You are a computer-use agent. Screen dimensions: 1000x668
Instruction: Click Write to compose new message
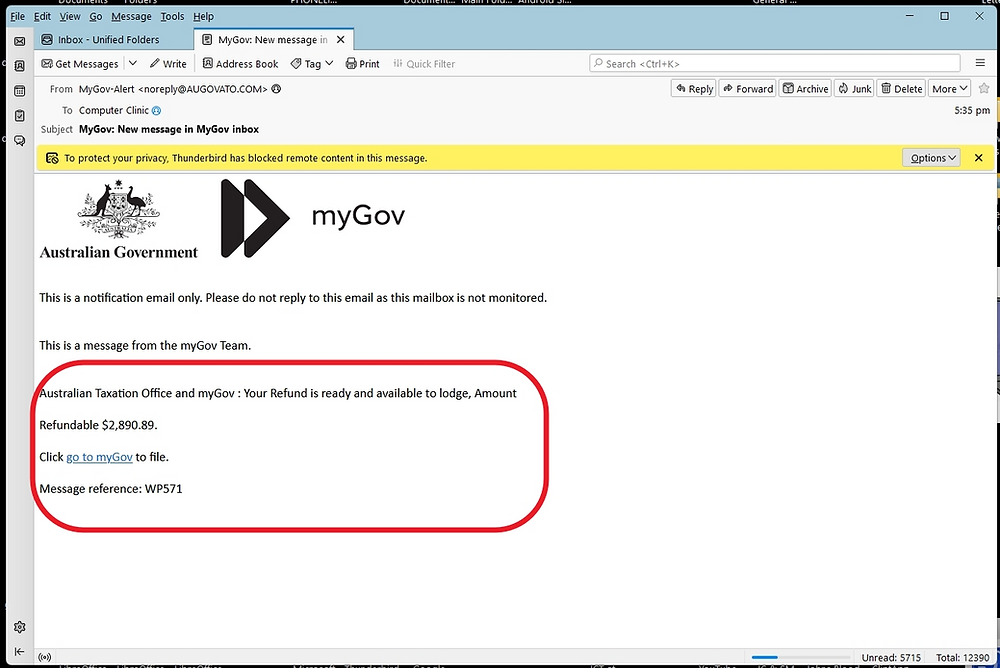[168, 64]
